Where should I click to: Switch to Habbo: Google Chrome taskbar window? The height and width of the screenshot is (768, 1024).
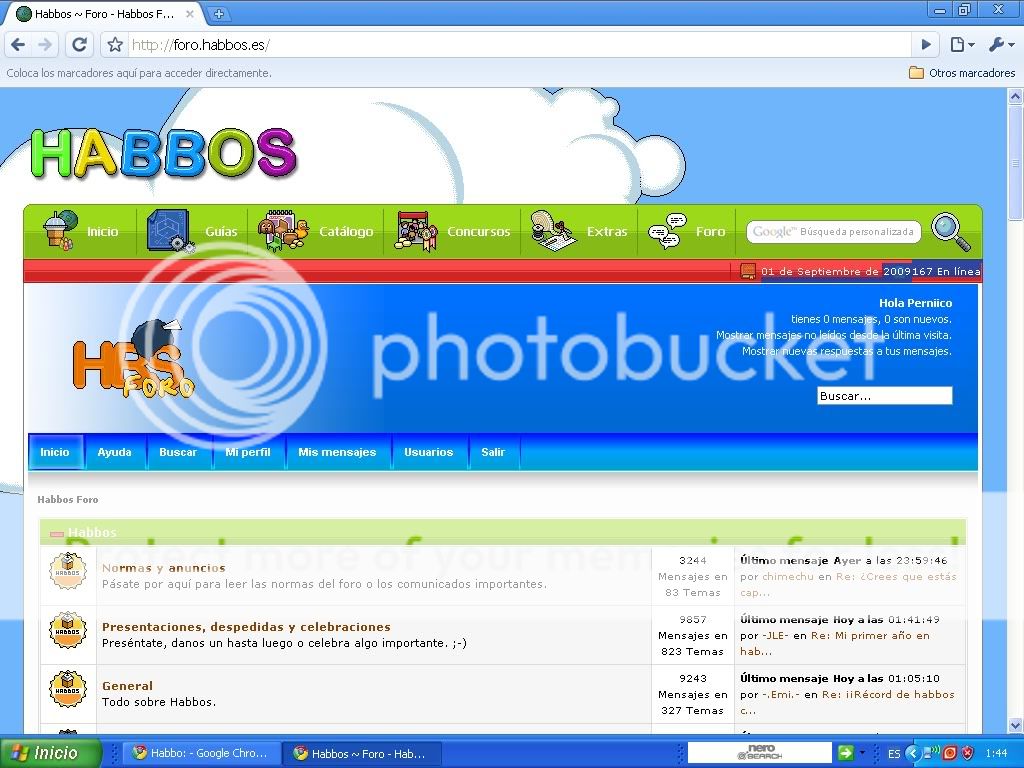(x=200, y=754)
